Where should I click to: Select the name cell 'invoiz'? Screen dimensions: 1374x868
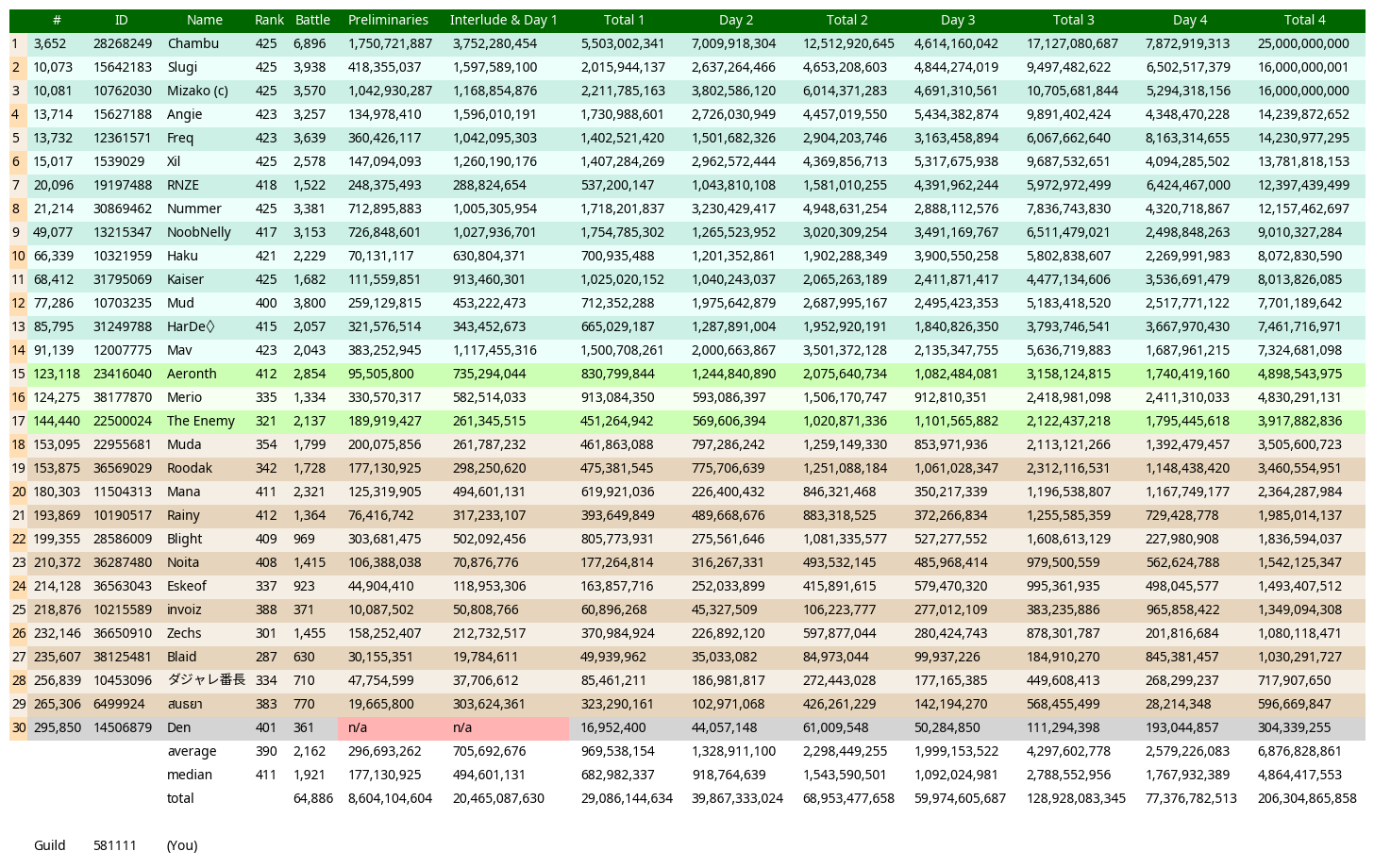tap(184, 609)
